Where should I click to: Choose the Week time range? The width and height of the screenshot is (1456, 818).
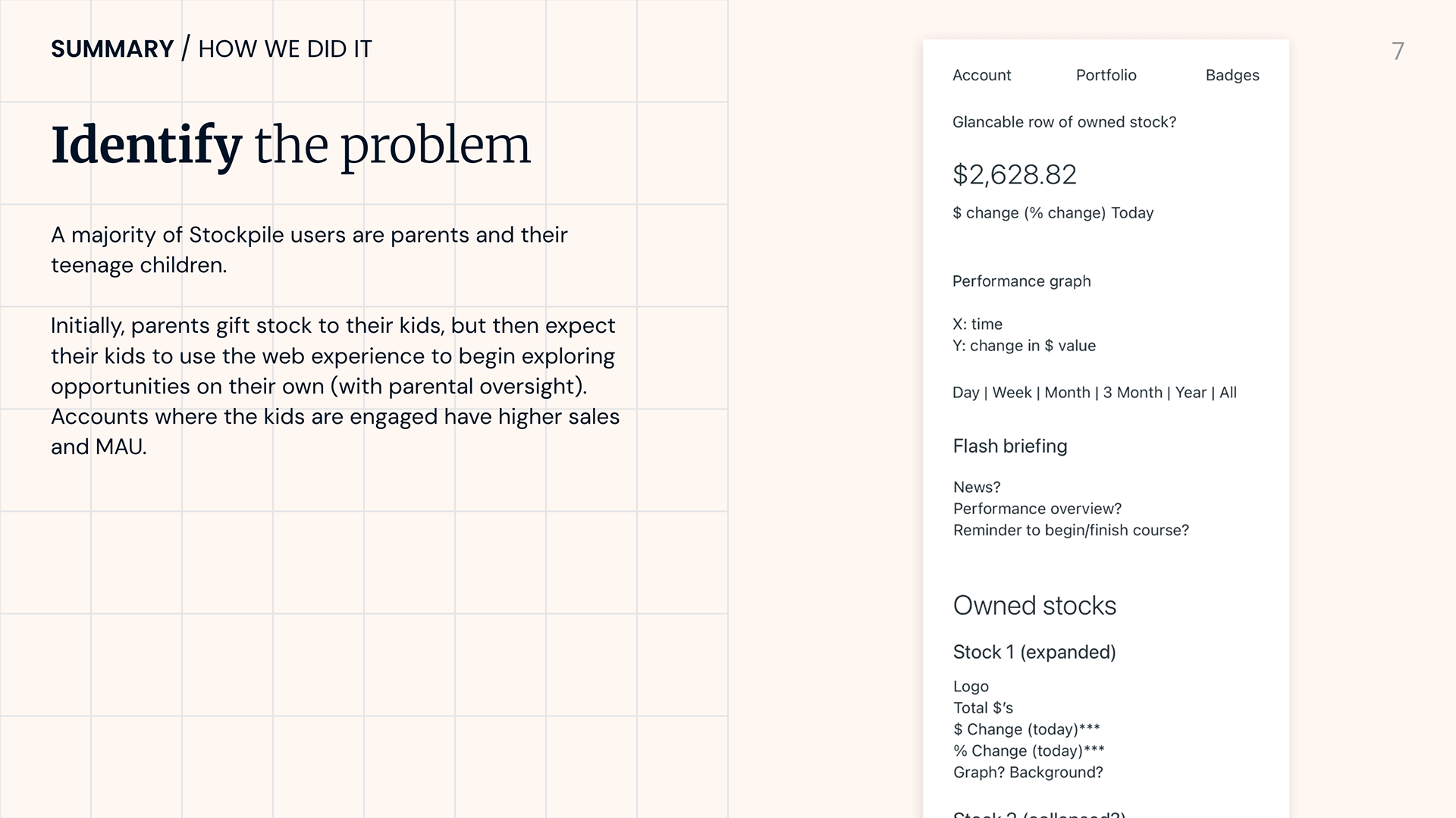pyautogui.click(x=1012, y=393)
